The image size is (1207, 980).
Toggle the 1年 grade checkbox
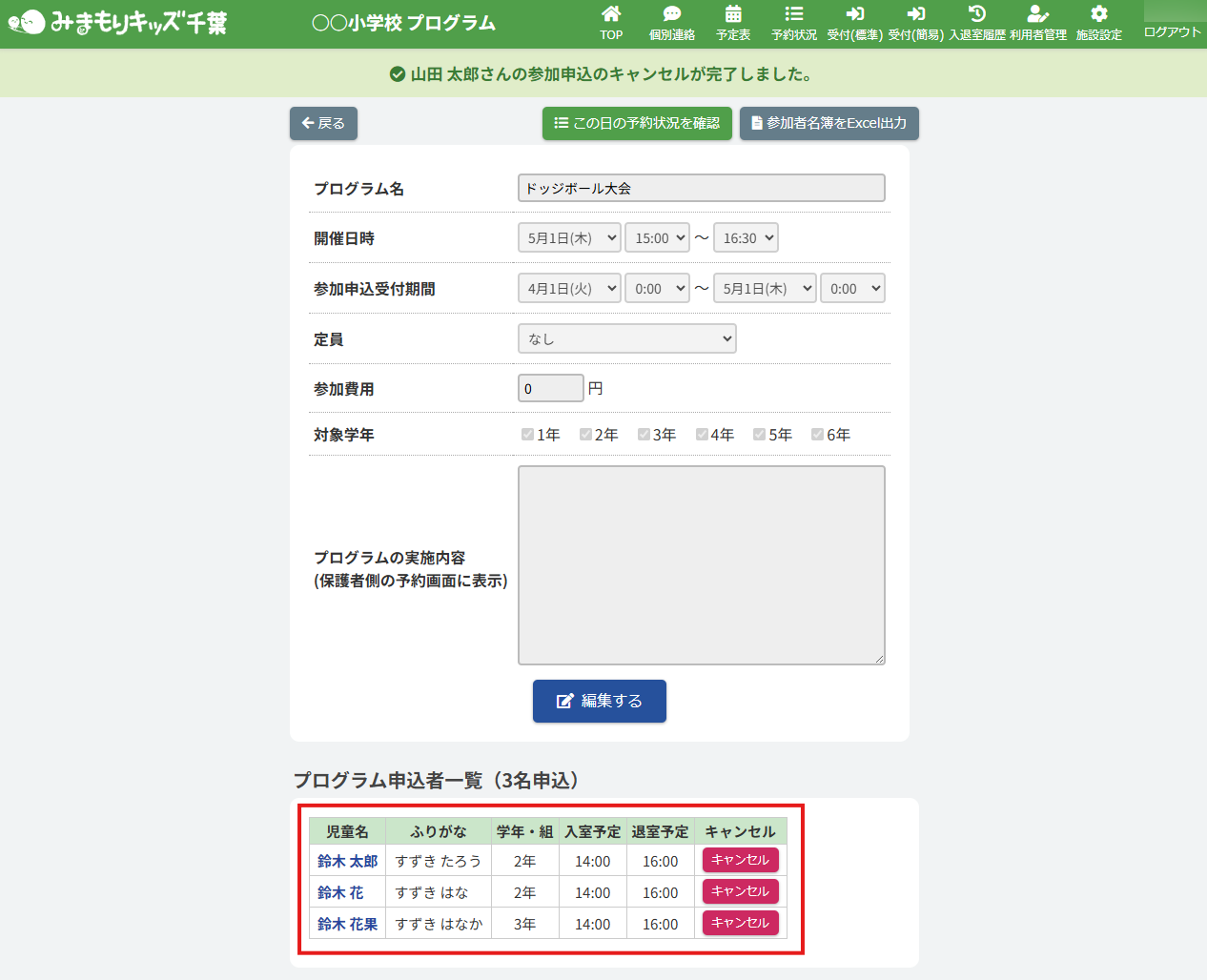pos(527,435)
